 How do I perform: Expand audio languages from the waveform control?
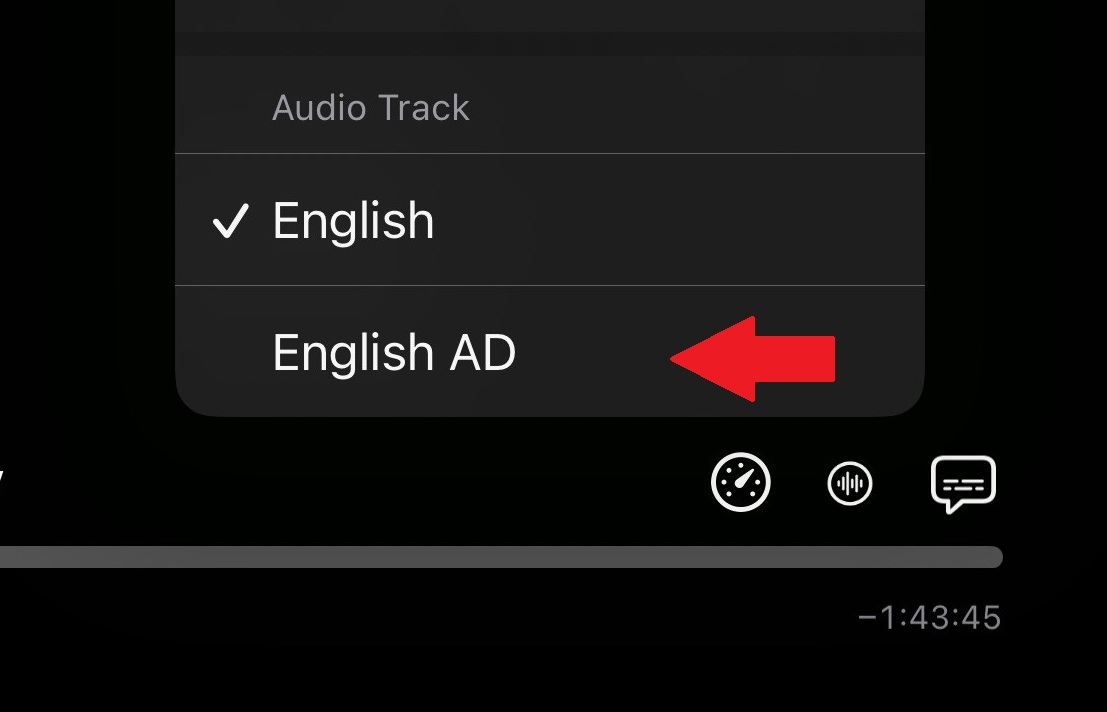click(x=849, y=483)
